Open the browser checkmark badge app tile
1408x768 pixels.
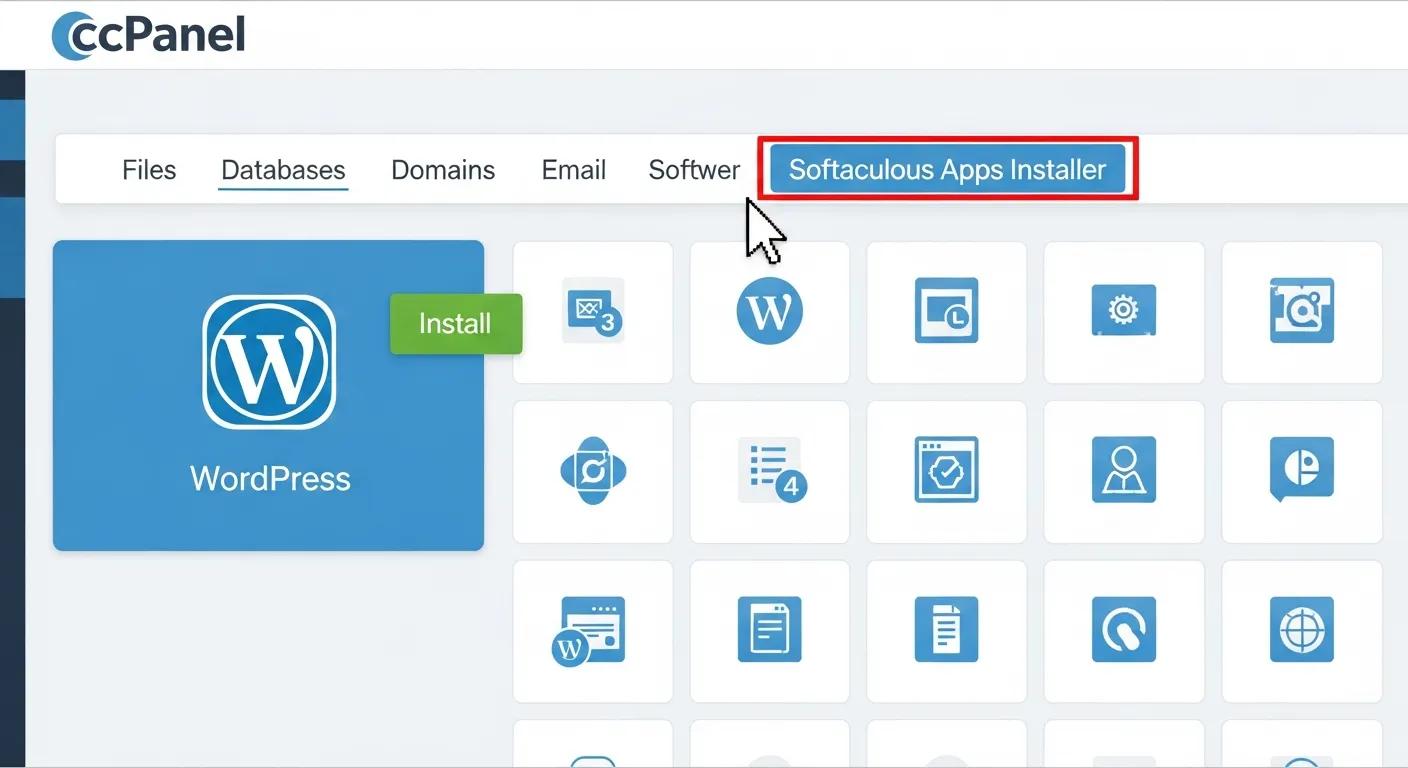coord(947,471)
